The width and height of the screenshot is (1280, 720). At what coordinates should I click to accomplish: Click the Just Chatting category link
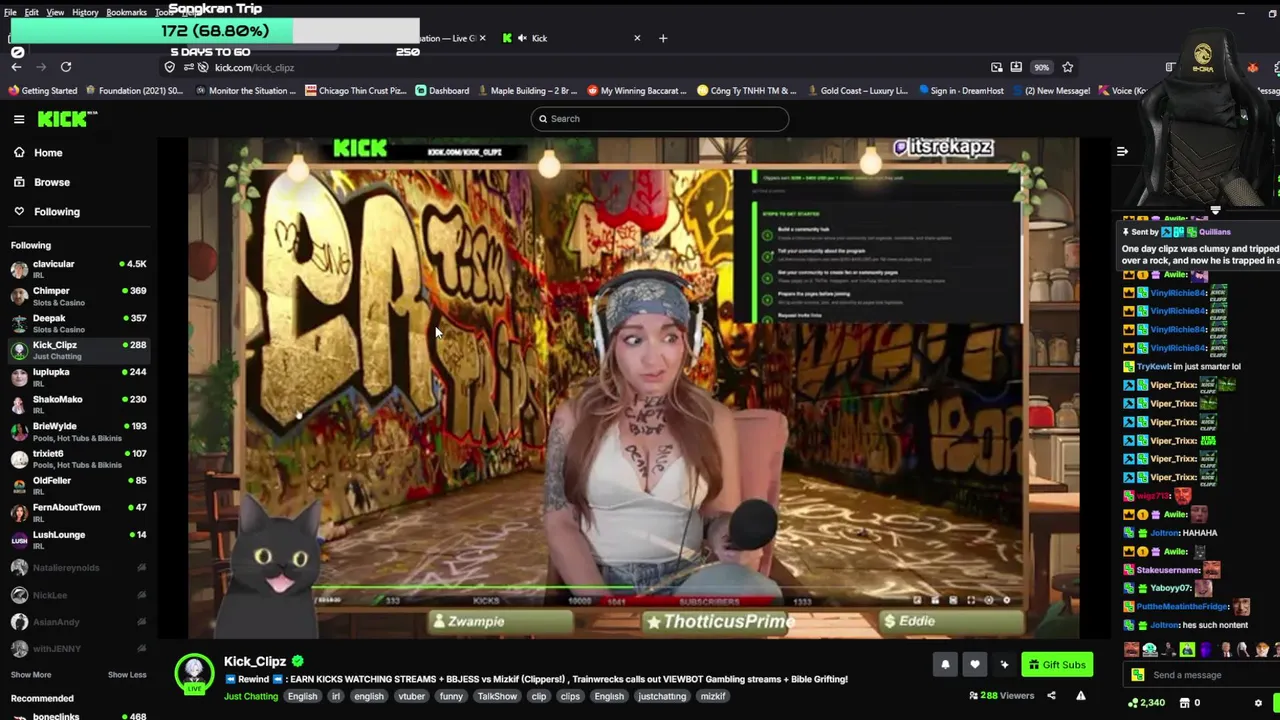point(251,696)
